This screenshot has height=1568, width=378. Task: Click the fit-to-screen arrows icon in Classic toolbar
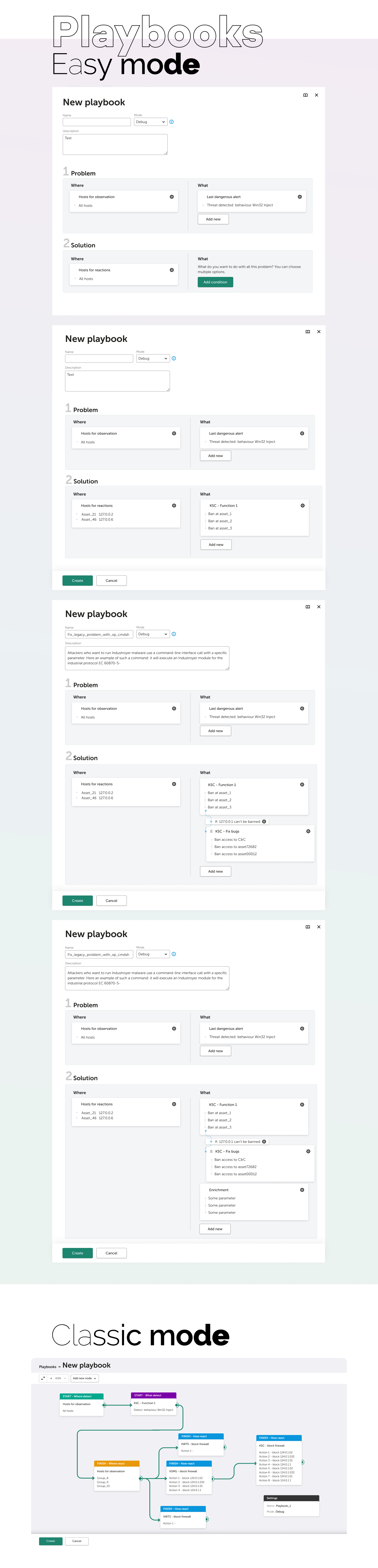[43, 1378]
